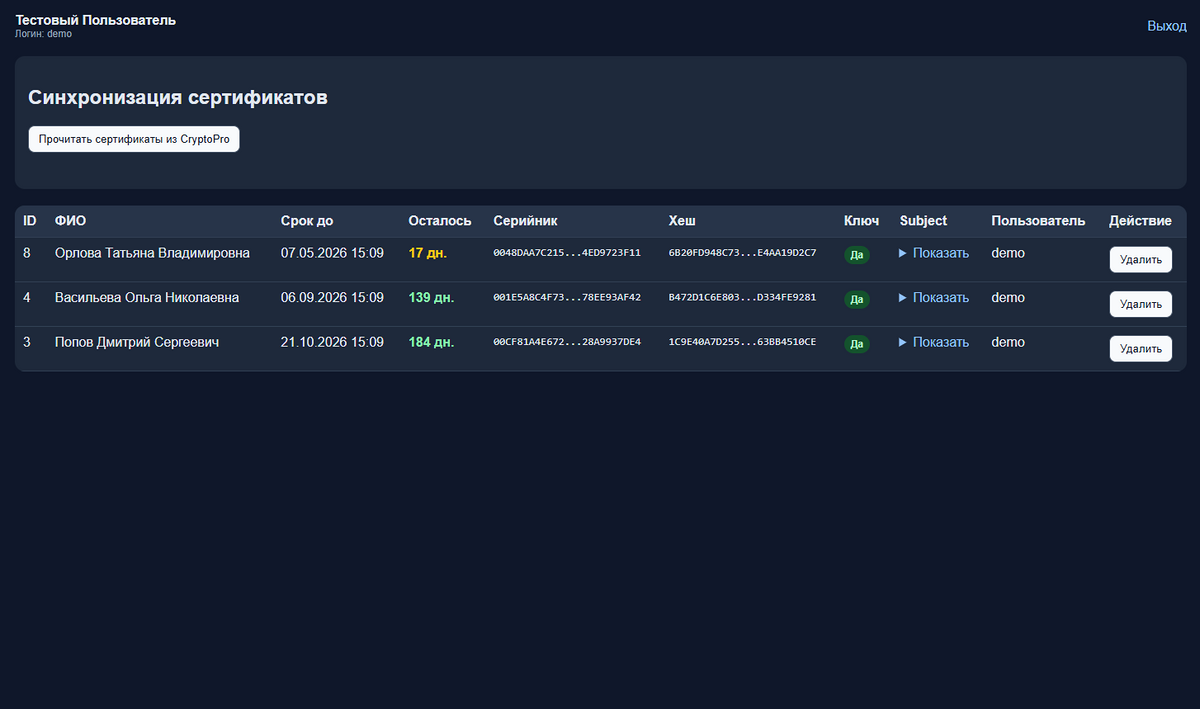
Task: Click serial 00CF81A4E672...28A9937DE4
Action: pos(567,342)
